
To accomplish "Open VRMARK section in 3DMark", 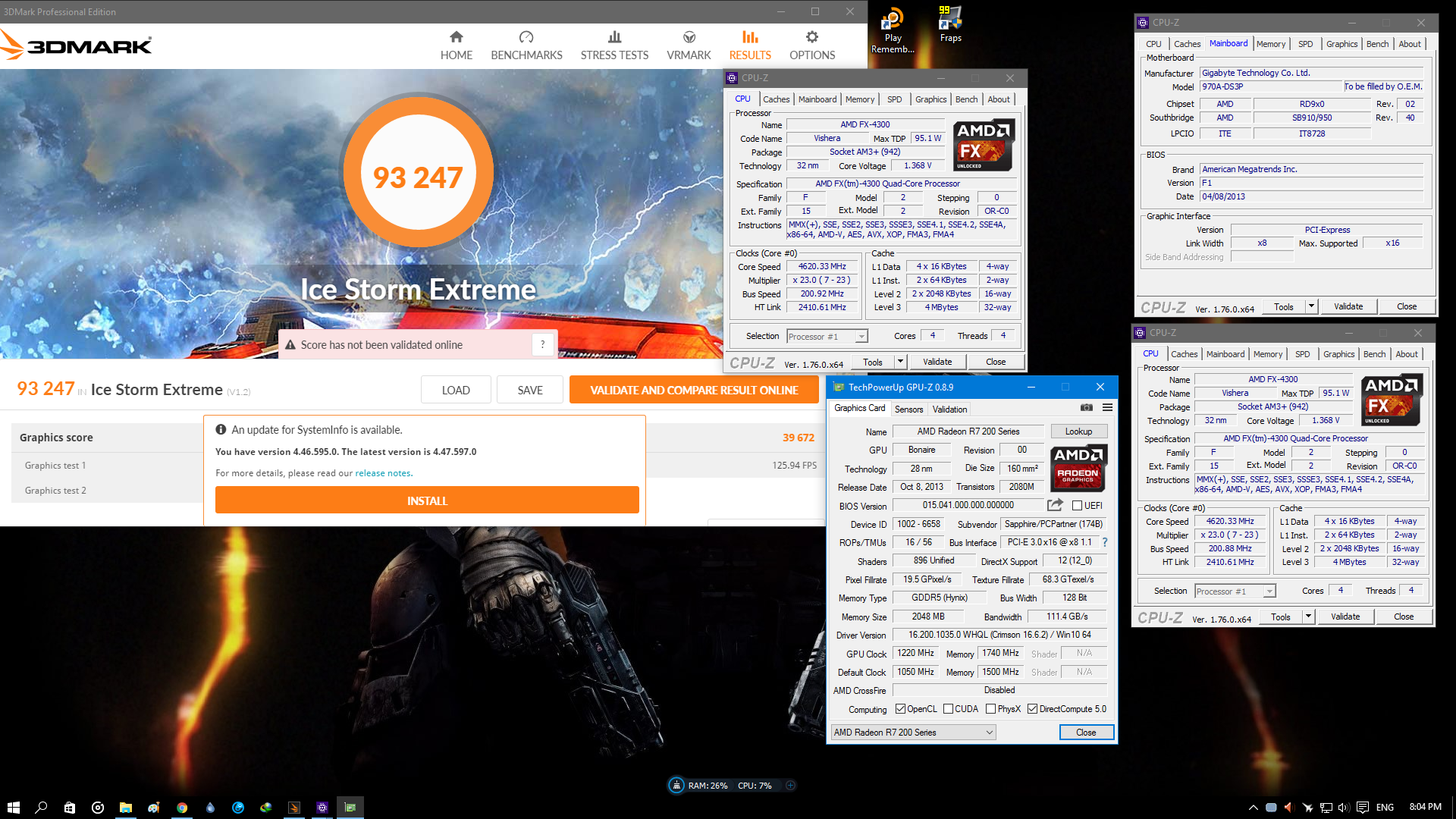I will (x=689, y=46).
